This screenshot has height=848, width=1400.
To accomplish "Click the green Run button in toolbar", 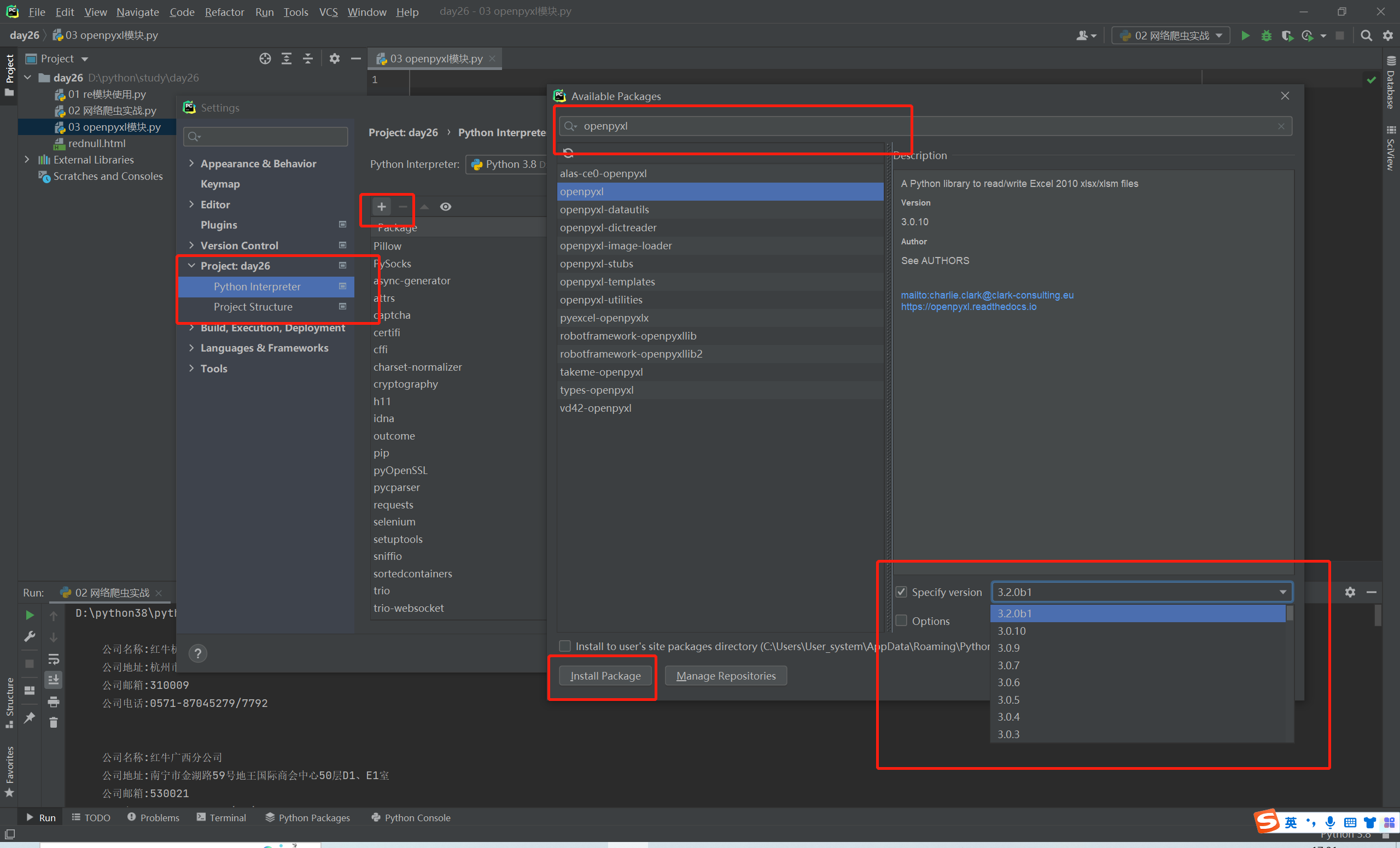I will click(x=1245, y=36).
